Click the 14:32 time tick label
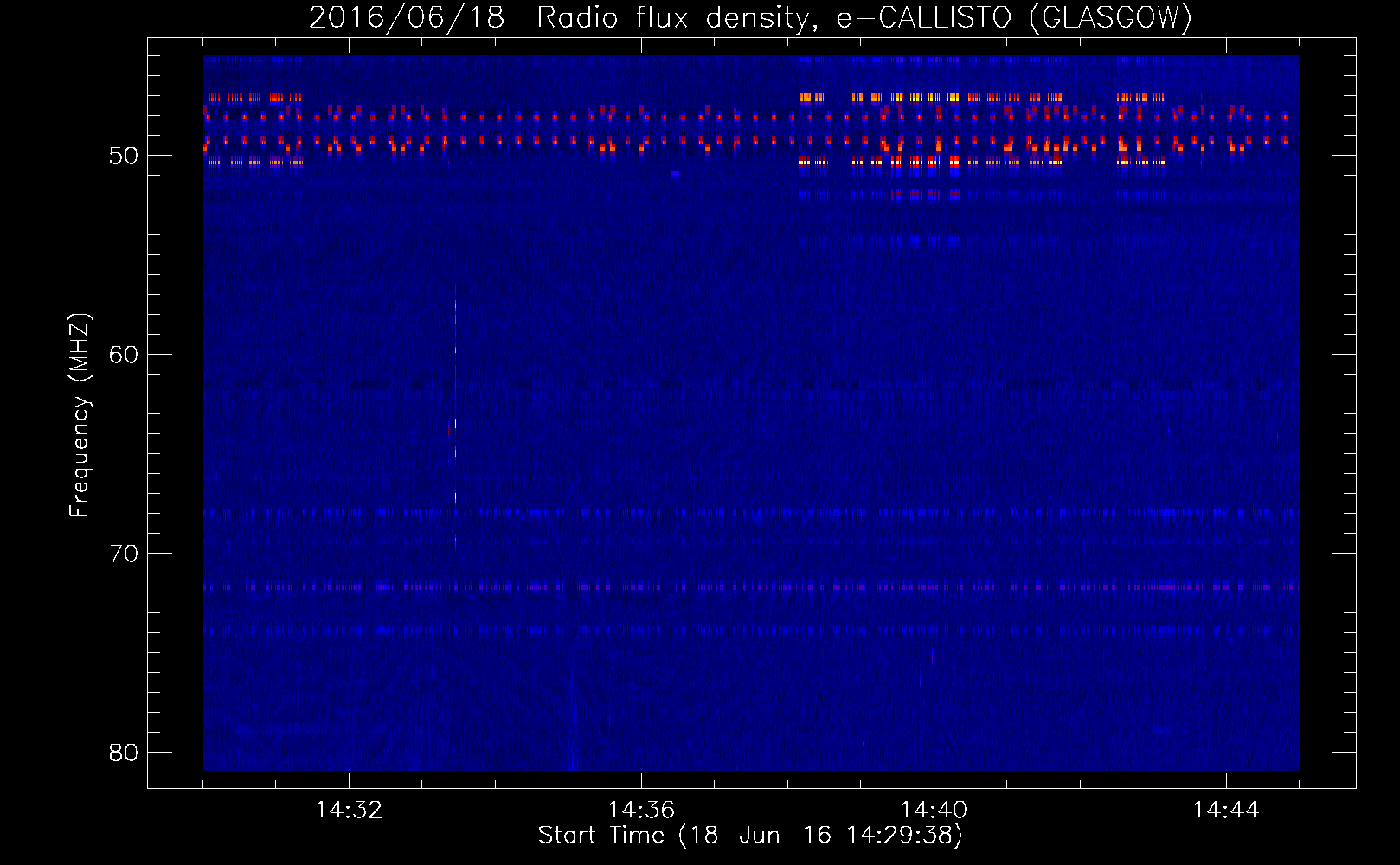Viewport: 1400px width, 865px height. point(349,811)
